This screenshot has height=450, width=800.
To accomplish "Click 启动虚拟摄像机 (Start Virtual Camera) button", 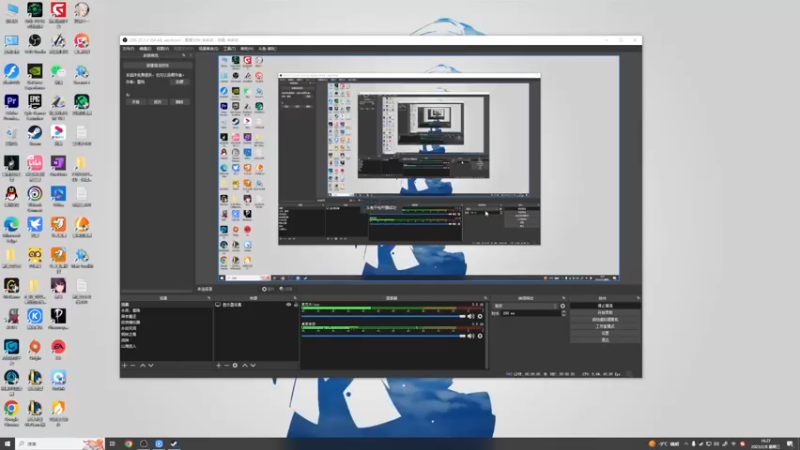I will tap(605, 319).
